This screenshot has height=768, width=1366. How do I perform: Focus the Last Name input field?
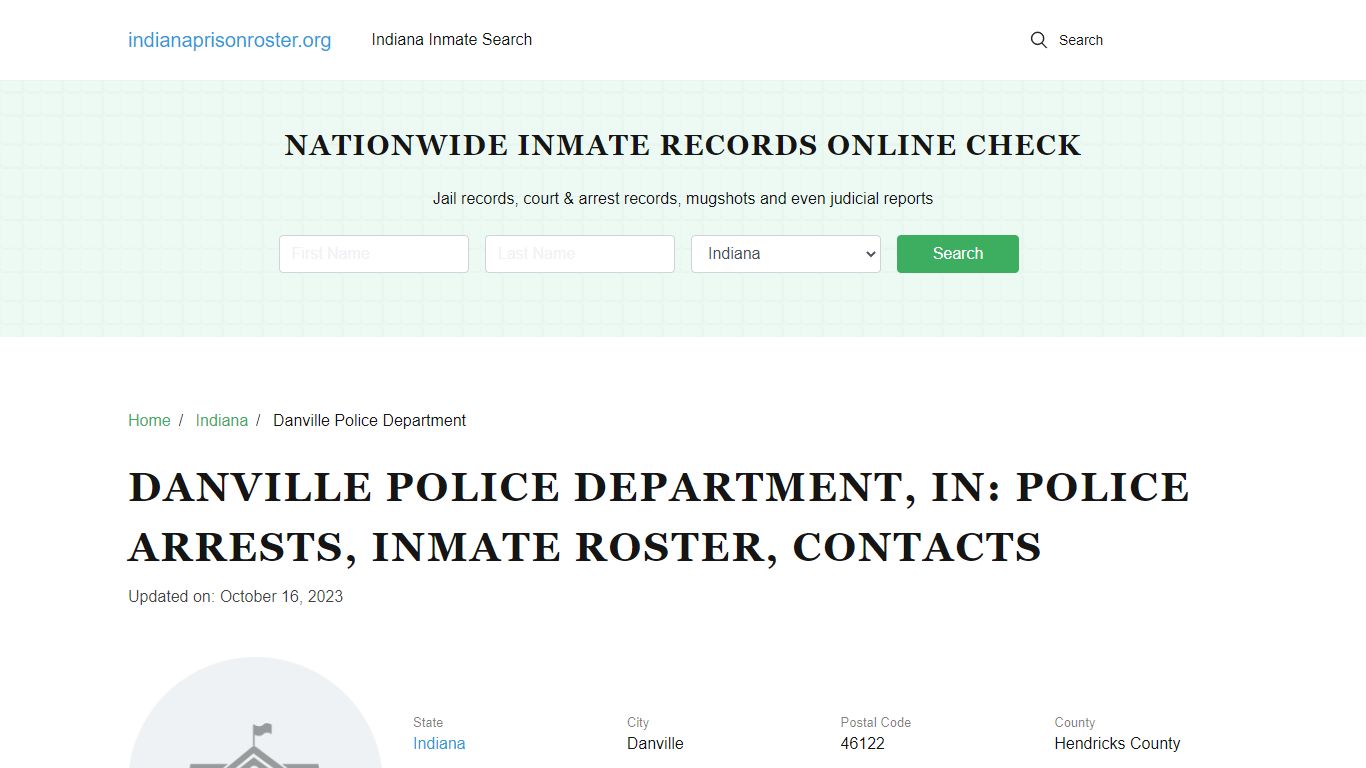pos(580,254)
